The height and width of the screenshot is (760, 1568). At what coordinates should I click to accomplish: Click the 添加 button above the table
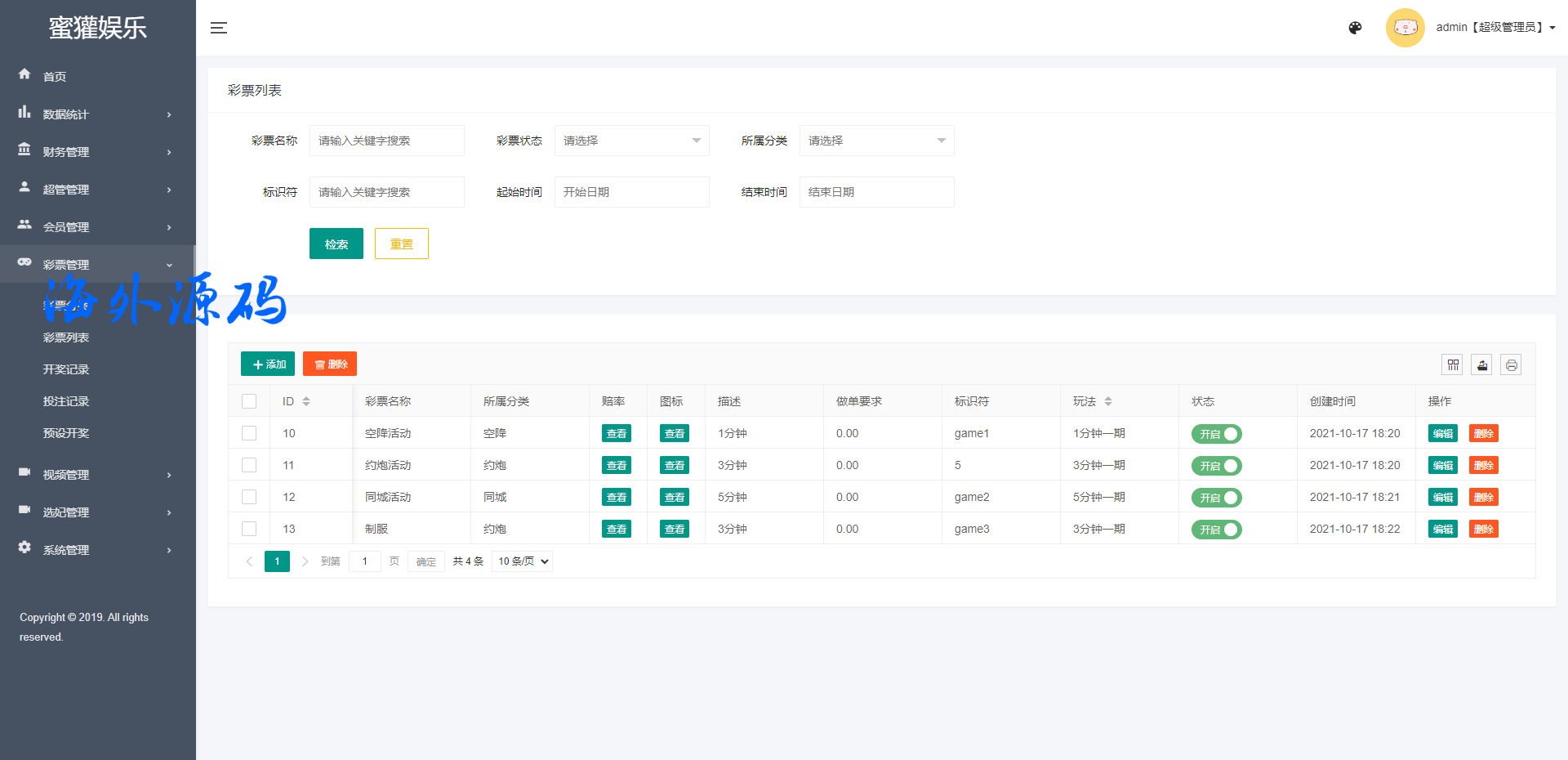(x=268, y=364)
